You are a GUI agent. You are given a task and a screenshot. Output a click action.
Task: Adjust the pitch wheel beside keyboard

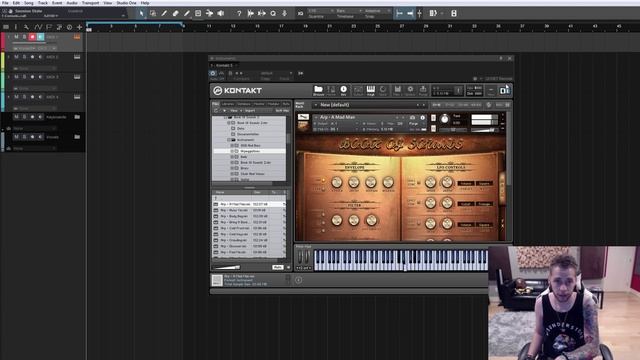[300, 258]
